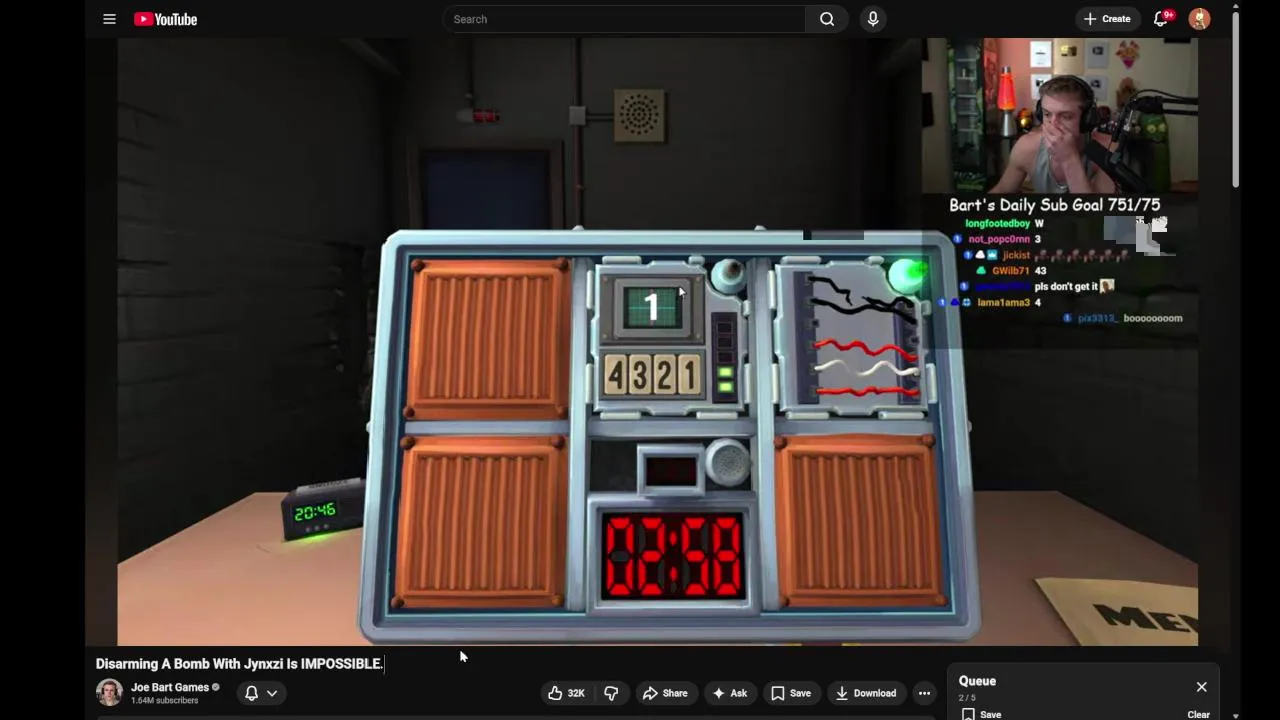Click video title 'Disarming A Bomb With Jynxzi'
This screenshot has width=1280, height=720.
click(239, 663)
